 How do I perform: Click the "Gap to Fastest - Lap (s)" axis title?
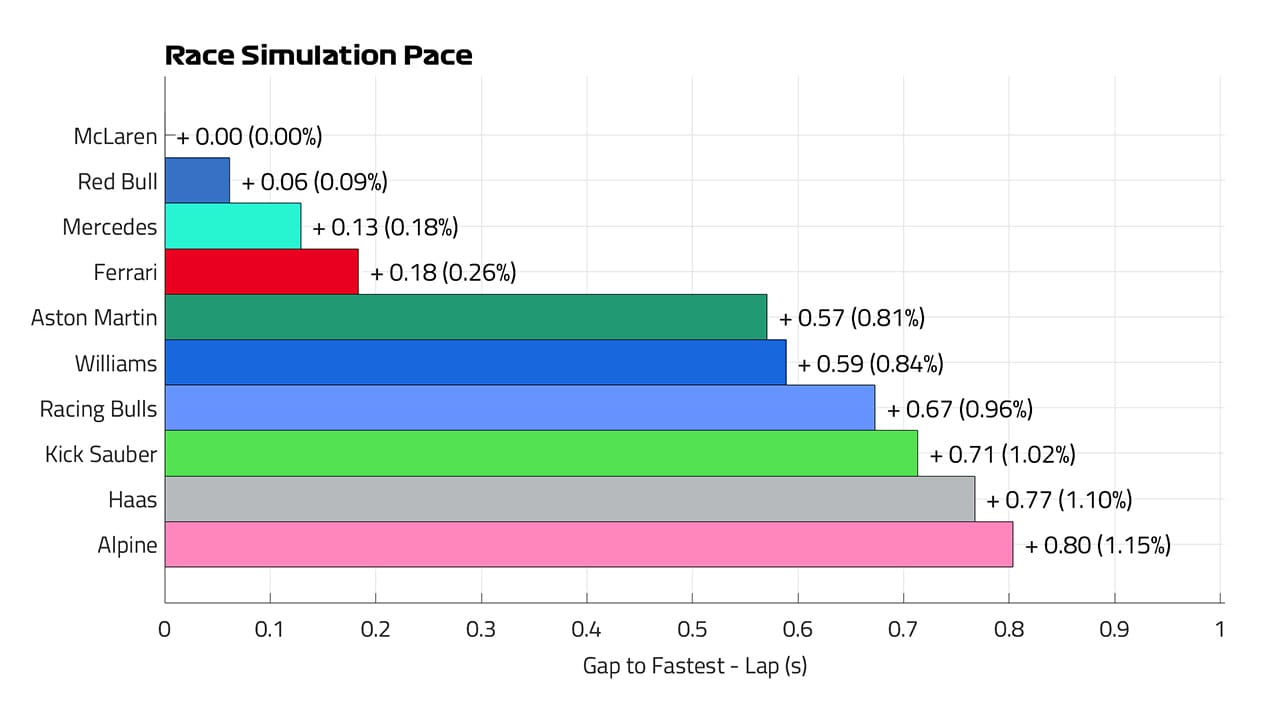[x=694, y=665]
